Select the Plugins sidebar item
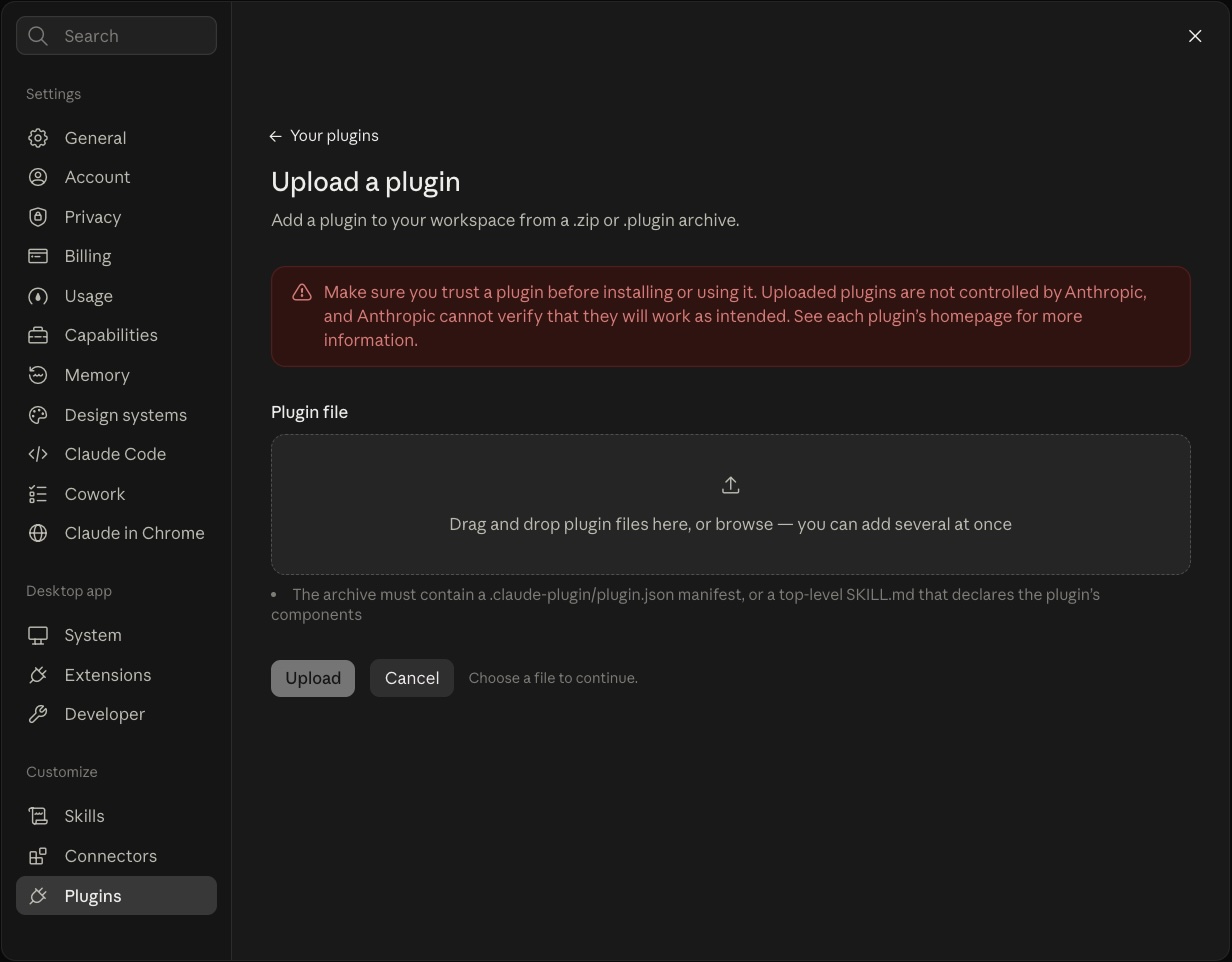Image resolution: width=1232 pixels, height=962 pixels. [116, 896]
